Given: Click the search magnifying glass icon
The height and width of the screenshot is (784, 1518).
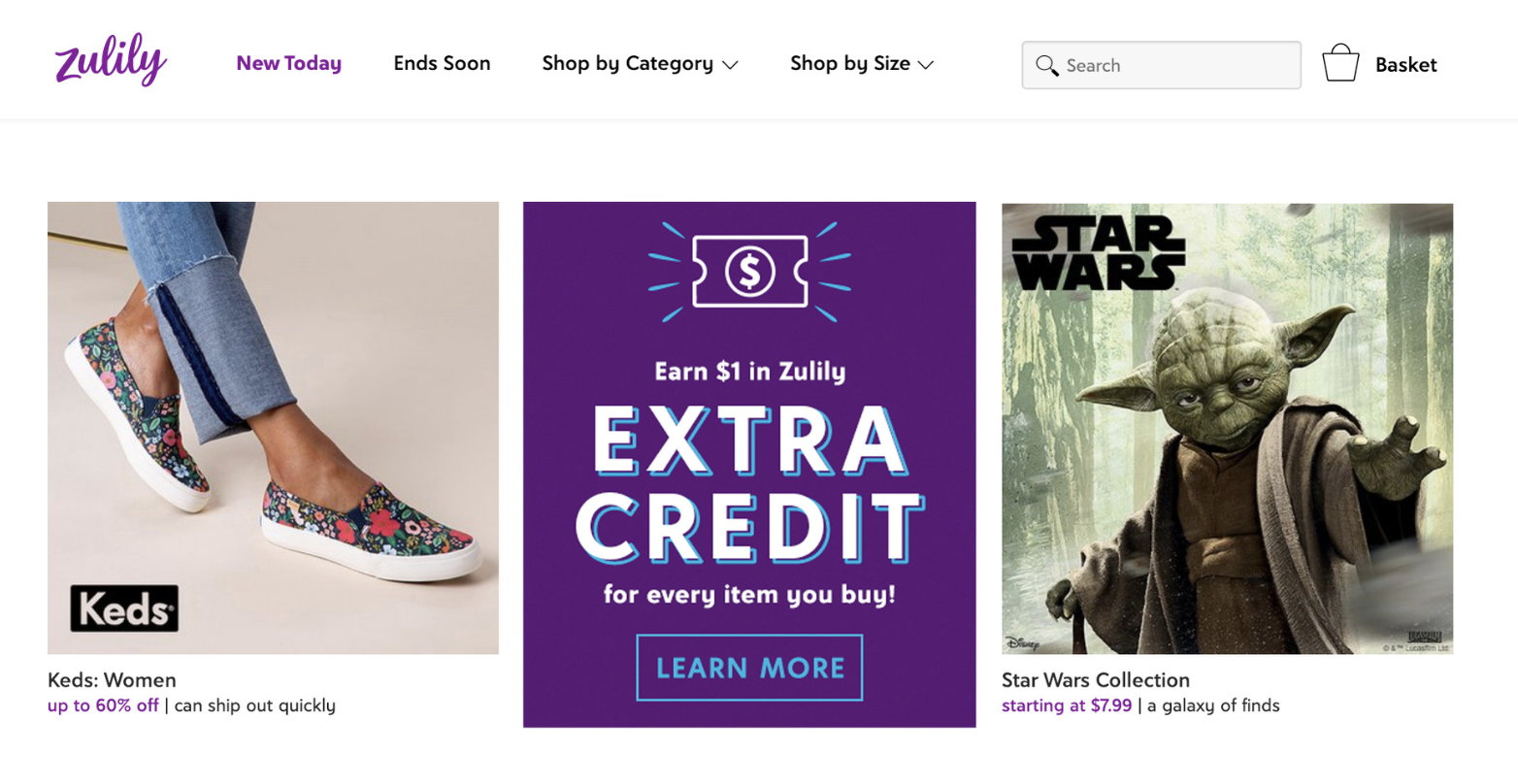Looking at the screenshot, I should tap(1046, 65).
